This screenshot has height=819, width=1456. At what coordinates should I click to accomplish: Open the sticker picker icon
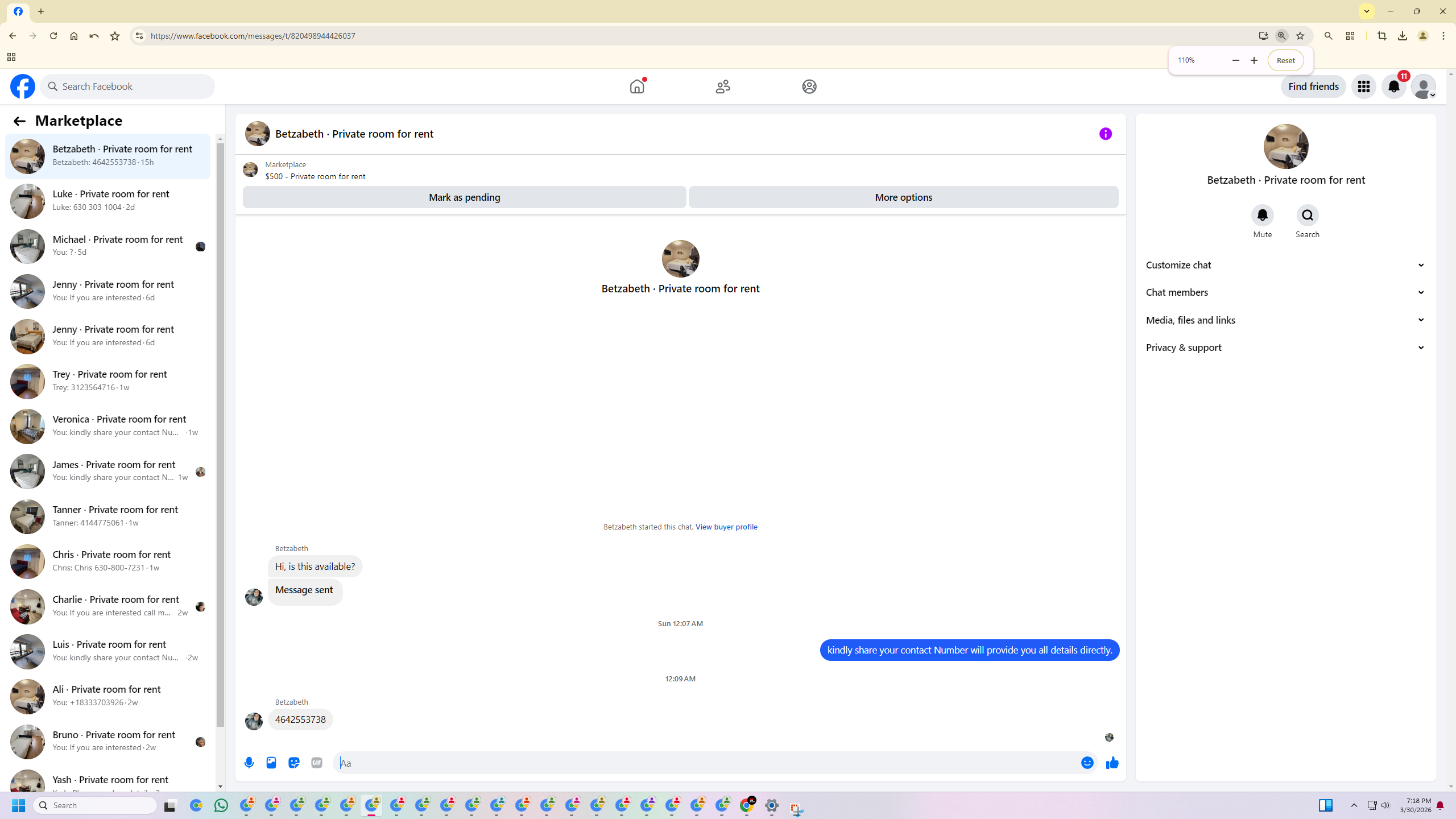pos(294,763)
